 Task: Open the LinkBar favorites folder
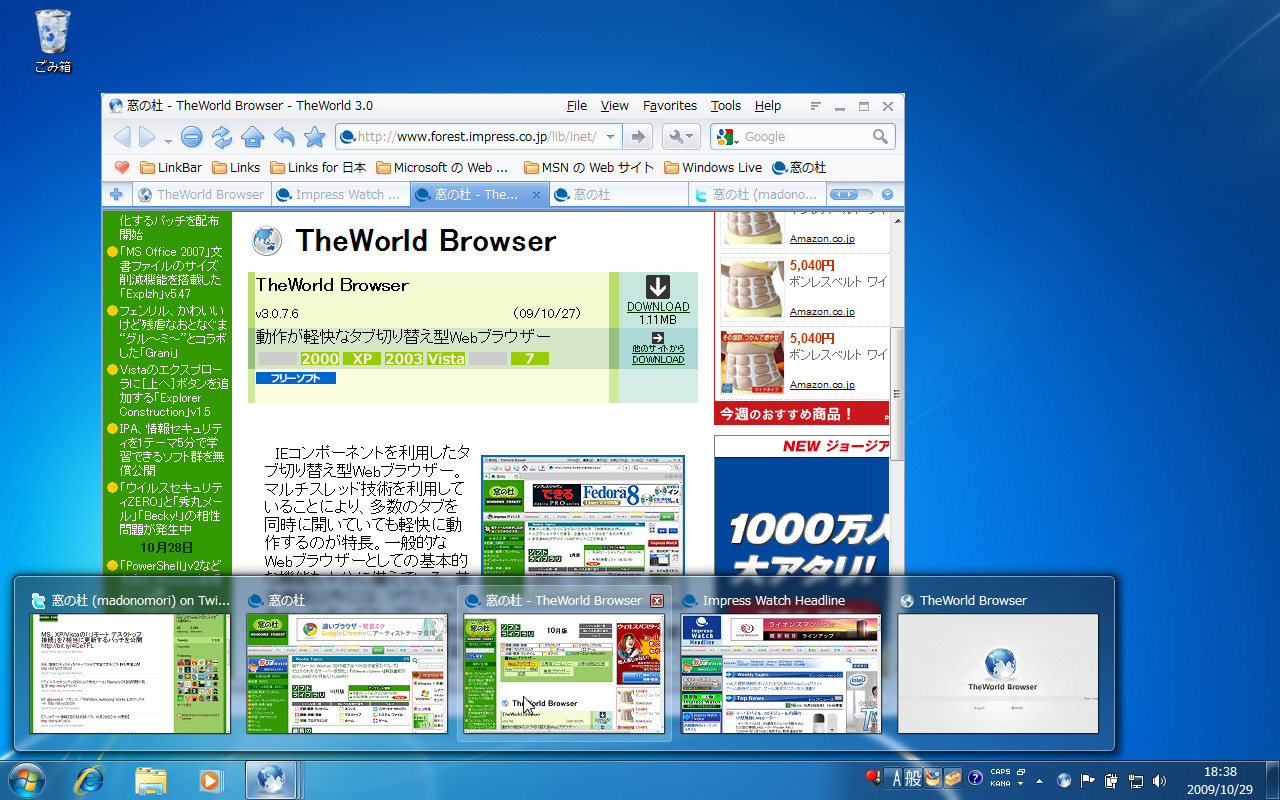(171, 168)
